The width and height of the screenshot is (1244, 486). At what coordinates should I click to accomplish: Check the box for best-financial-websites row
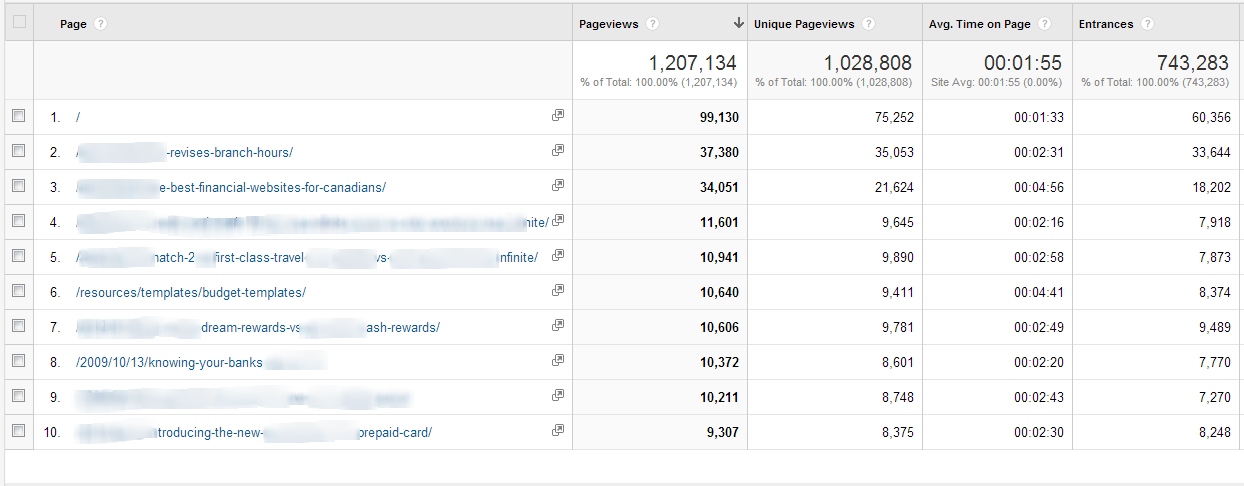(18, 186)
